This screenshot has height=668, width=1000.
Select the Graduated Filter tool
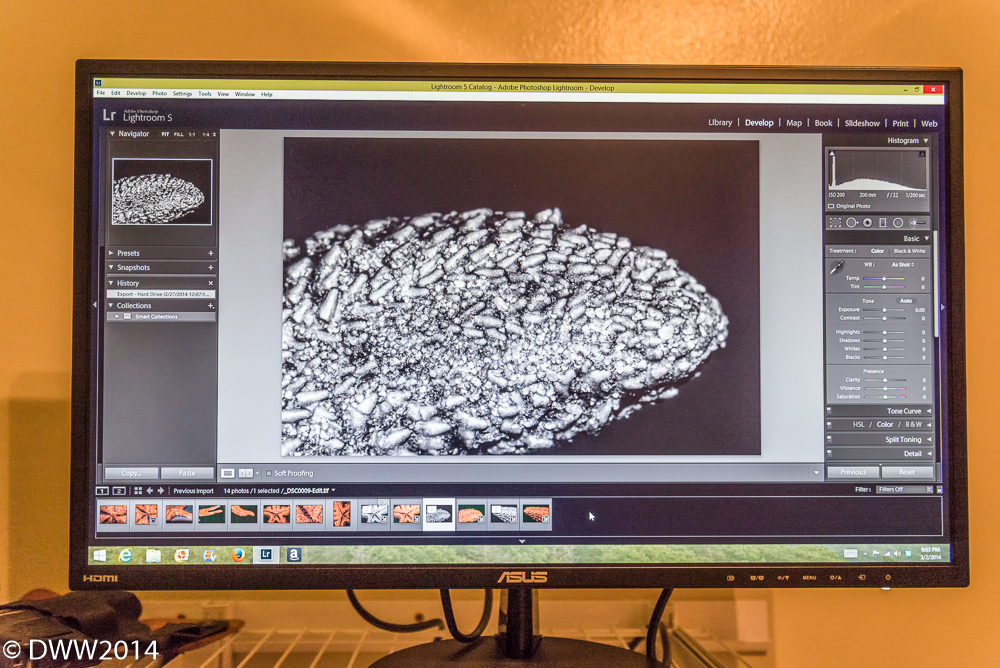(882, 222)
